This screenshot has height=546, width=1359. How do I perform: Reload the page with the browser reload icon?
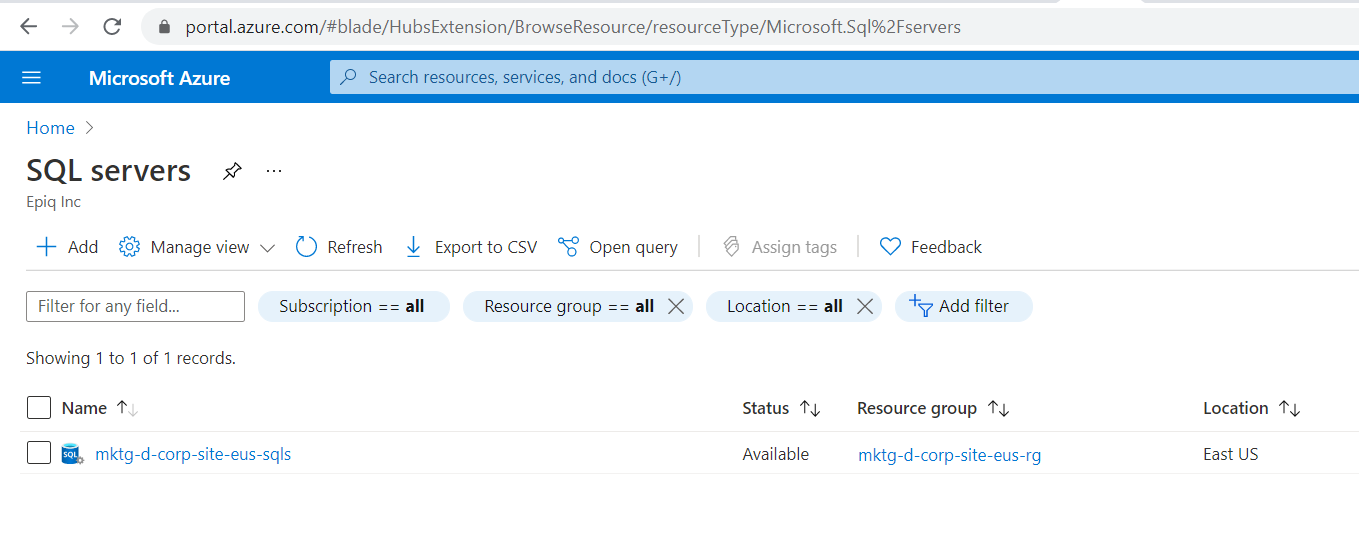[x=112, y=27]
